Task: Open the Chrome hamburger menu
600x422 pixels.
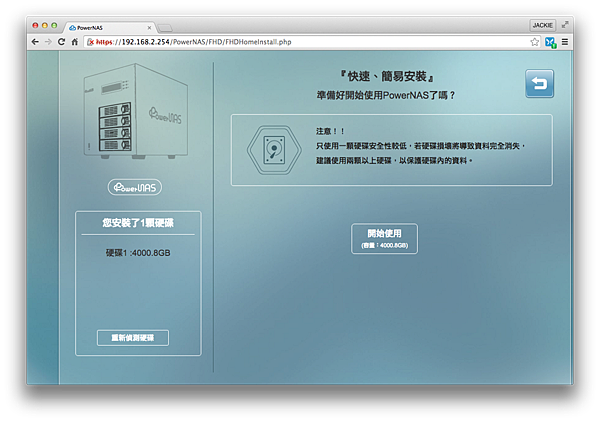Action: tap(565, 42)
